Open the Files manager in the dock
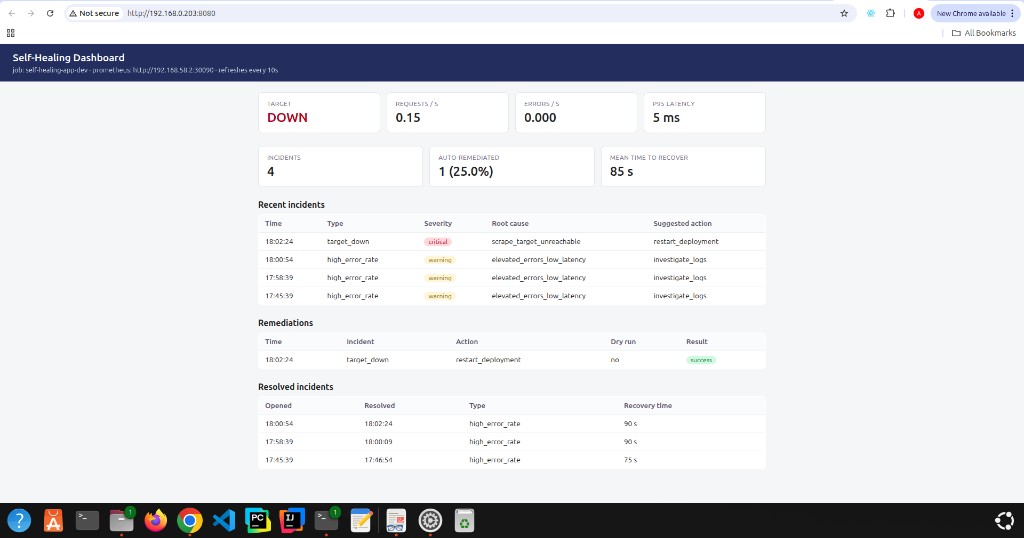This screenshot has height=538, width=1024. 121,520
